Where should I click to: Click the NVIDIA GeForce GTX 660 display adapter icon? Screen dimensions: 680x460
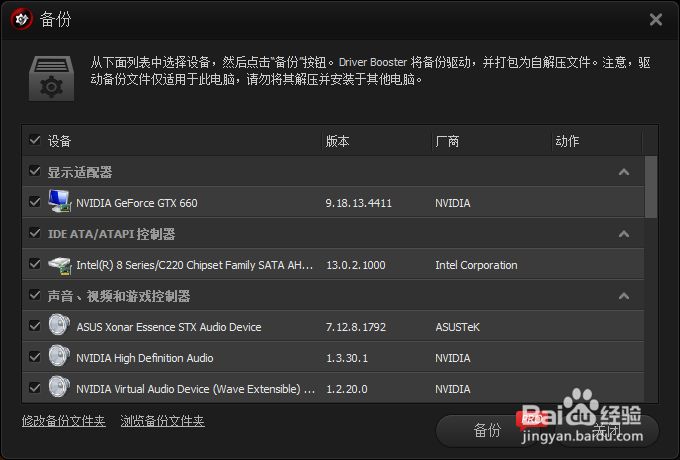pos(59,202)
